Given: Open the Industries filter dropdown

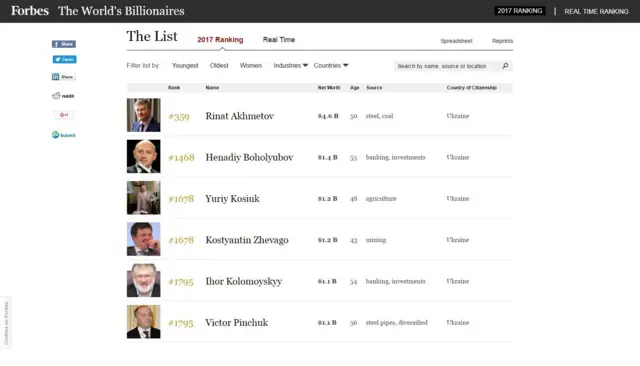Looking at the screenshot, I should (x=291, y=65).
